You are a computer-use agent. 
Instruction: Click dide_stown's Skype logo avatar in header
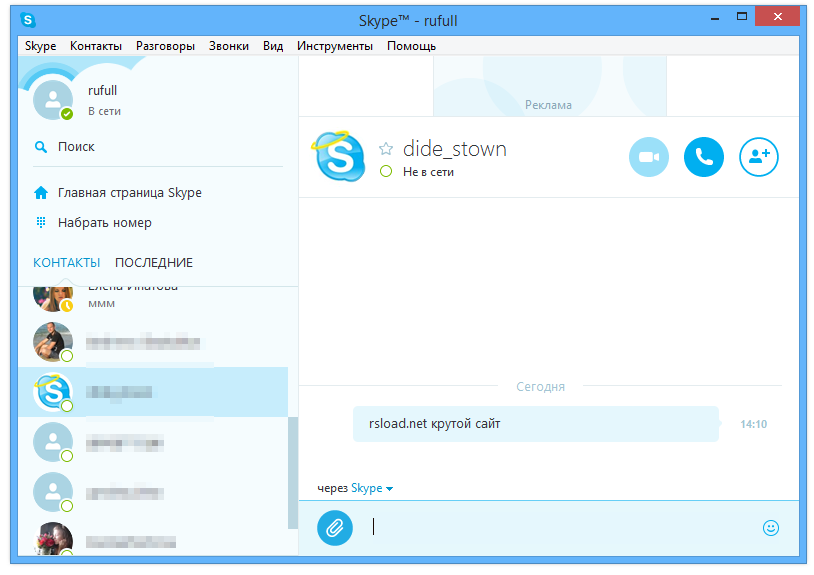point(338,156)
